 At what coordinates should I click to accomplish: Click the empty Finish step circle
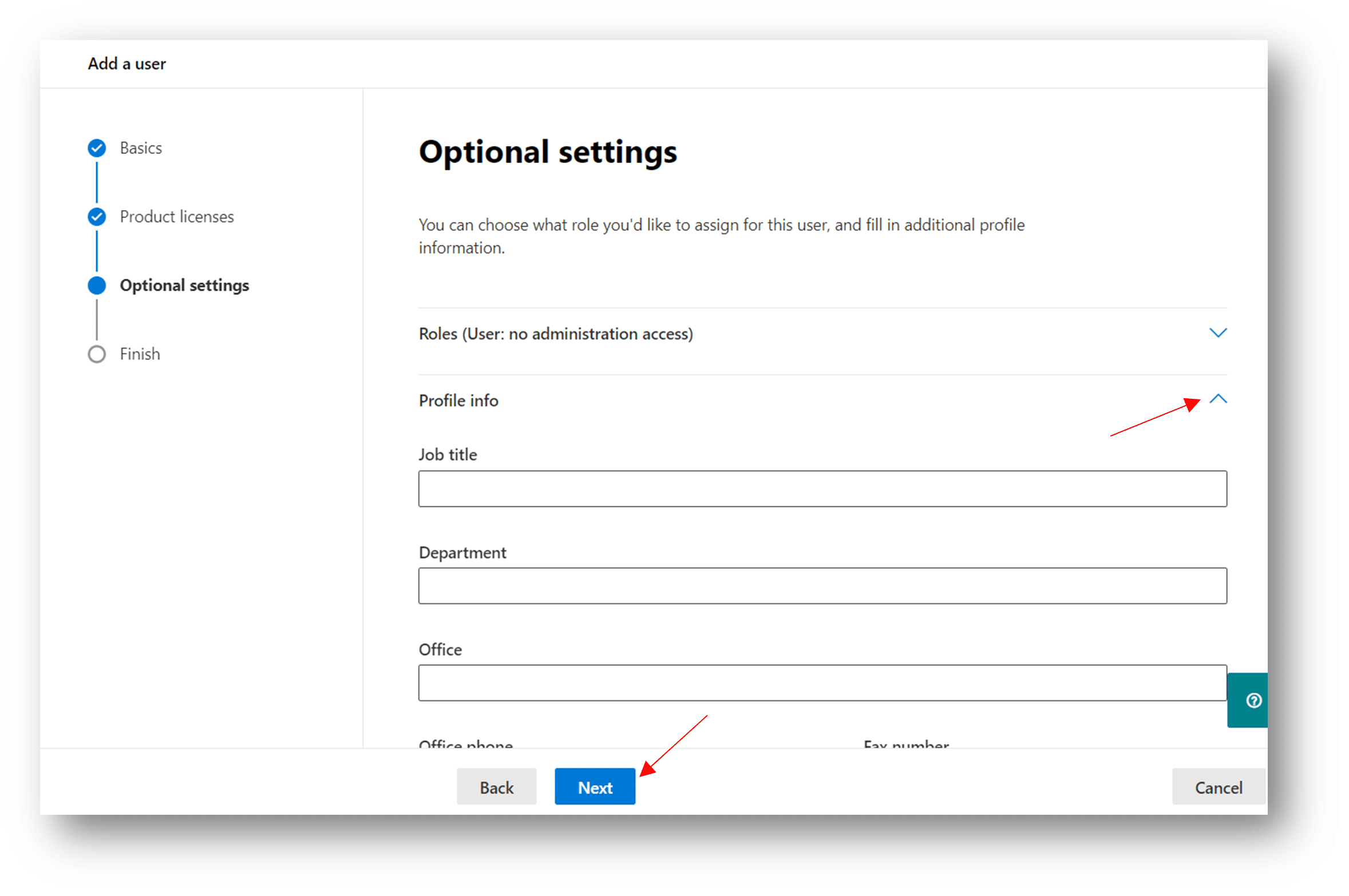pyautogui.click(x=97, y=354)
